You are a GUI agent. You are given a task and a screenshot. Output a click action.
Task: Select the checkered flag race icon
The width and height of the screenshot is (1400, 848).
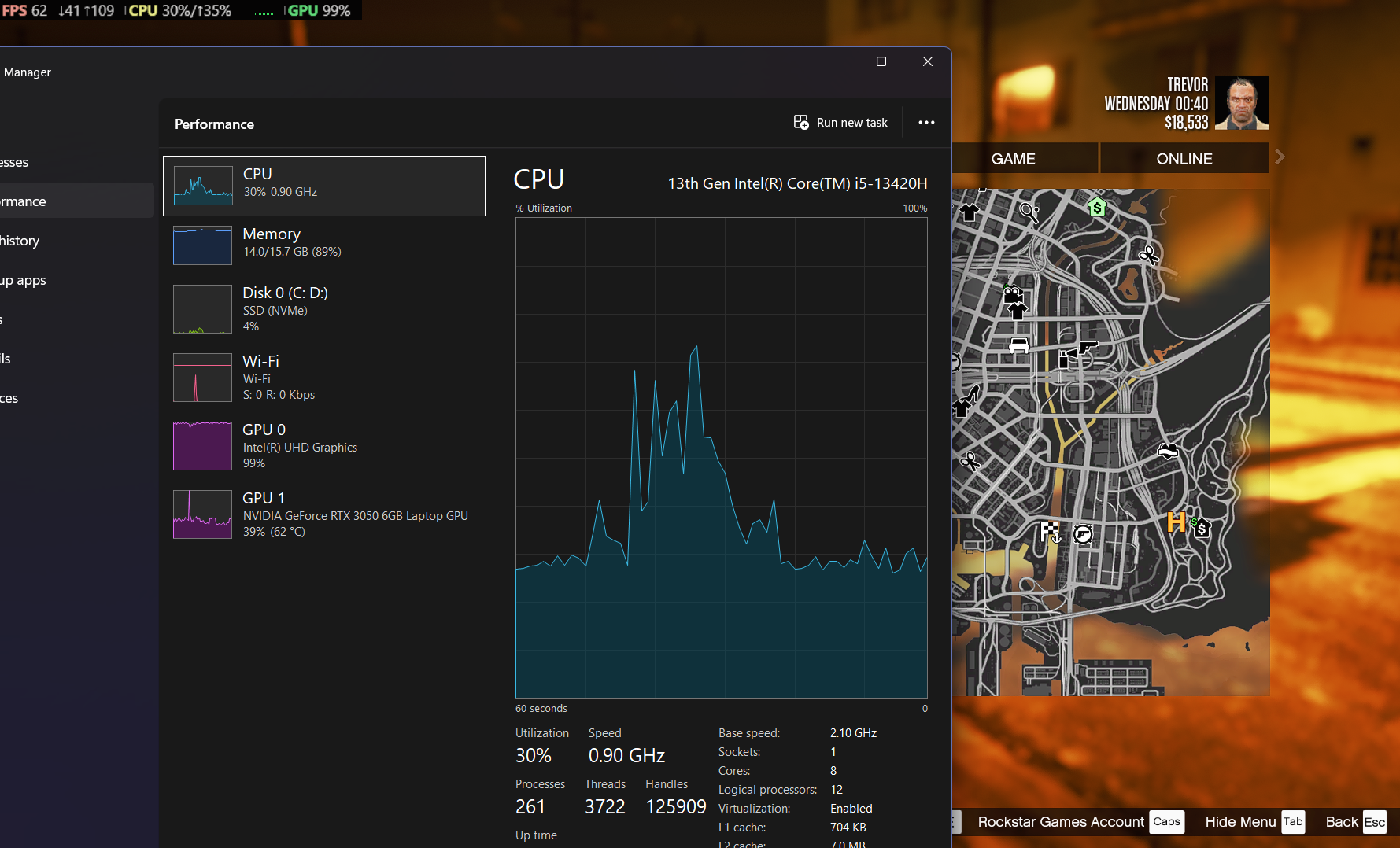coord(1051,533)
